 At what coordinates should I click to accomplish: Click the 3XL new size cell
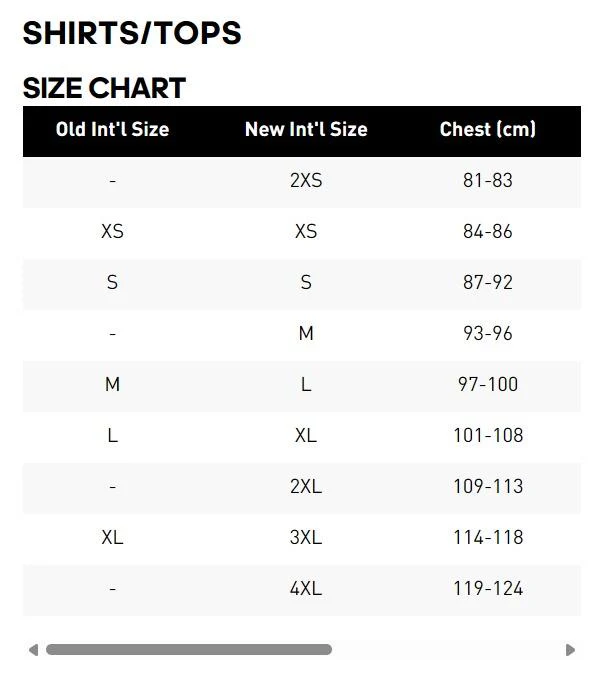tap(306, 537)
